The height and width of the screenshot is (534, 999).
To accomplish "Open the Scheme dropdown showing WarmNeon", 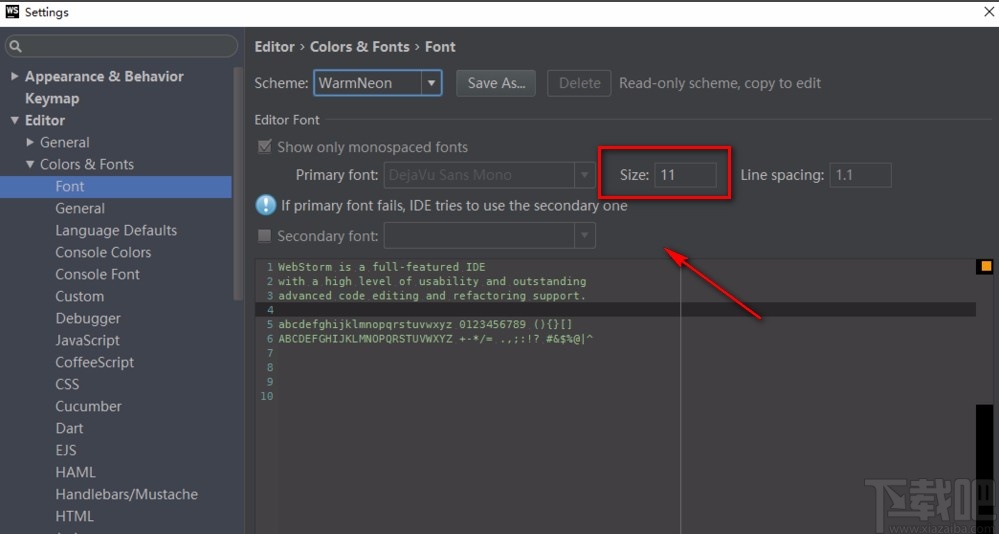I will [378, 83].
